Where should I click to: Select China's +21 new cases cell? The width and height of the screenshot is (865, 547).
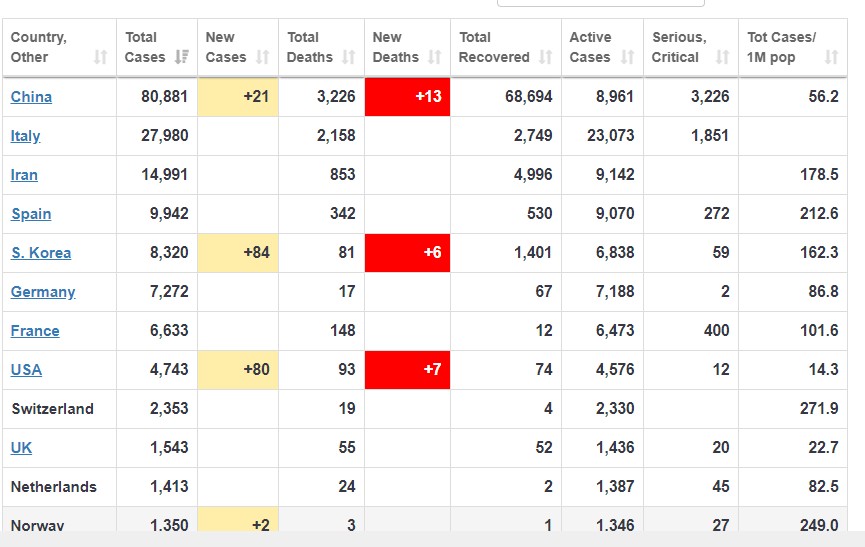click(x=238, y=97)
